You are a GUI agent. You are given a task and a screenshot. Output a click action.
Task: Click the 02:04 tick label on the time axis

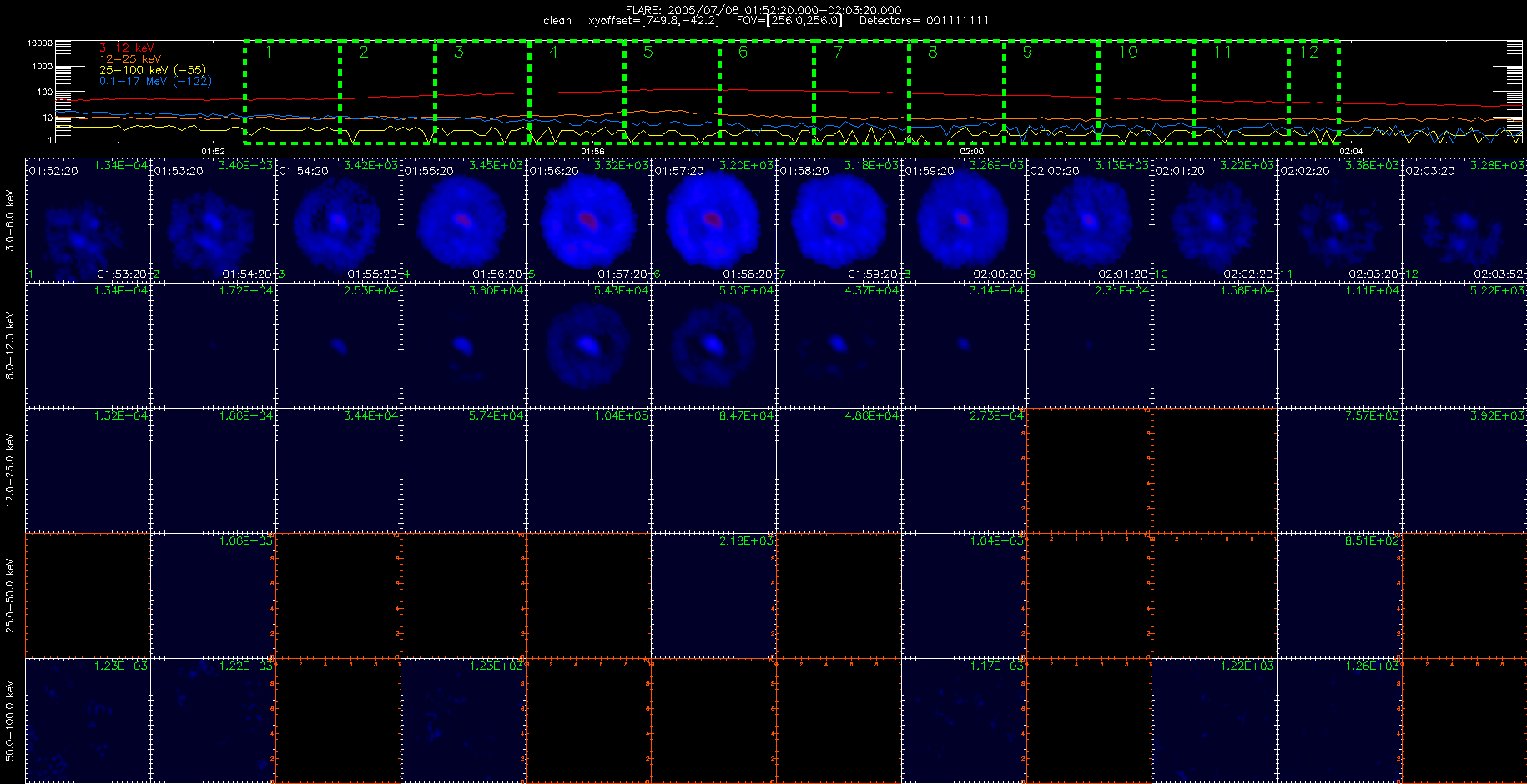pyautogui.click(x=1351, y=151)
